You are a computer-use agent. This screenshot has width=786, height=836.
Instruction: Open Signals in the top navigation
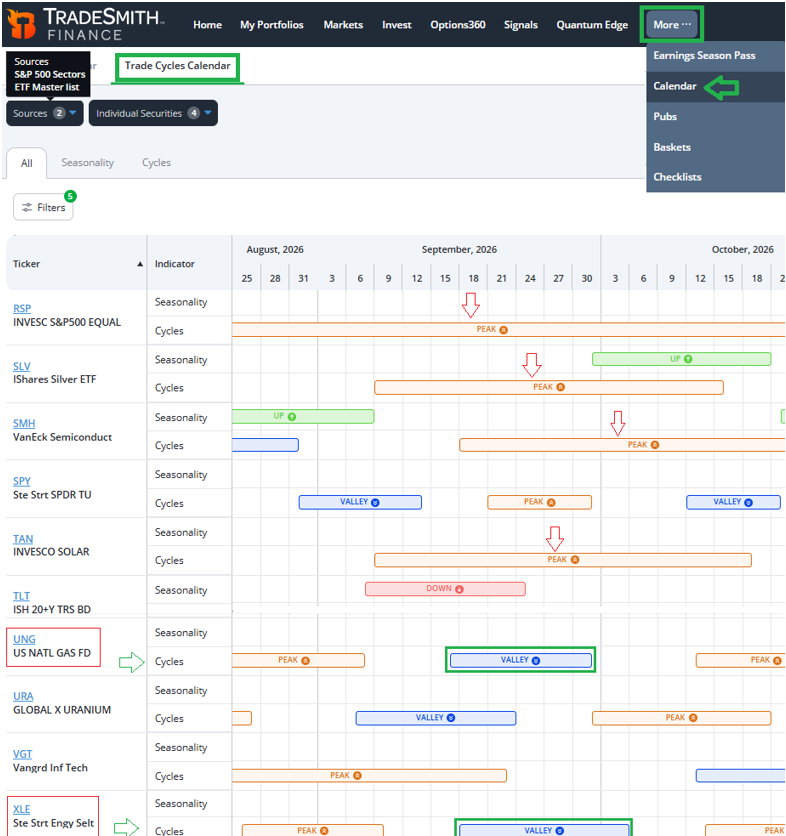[520, 25]
